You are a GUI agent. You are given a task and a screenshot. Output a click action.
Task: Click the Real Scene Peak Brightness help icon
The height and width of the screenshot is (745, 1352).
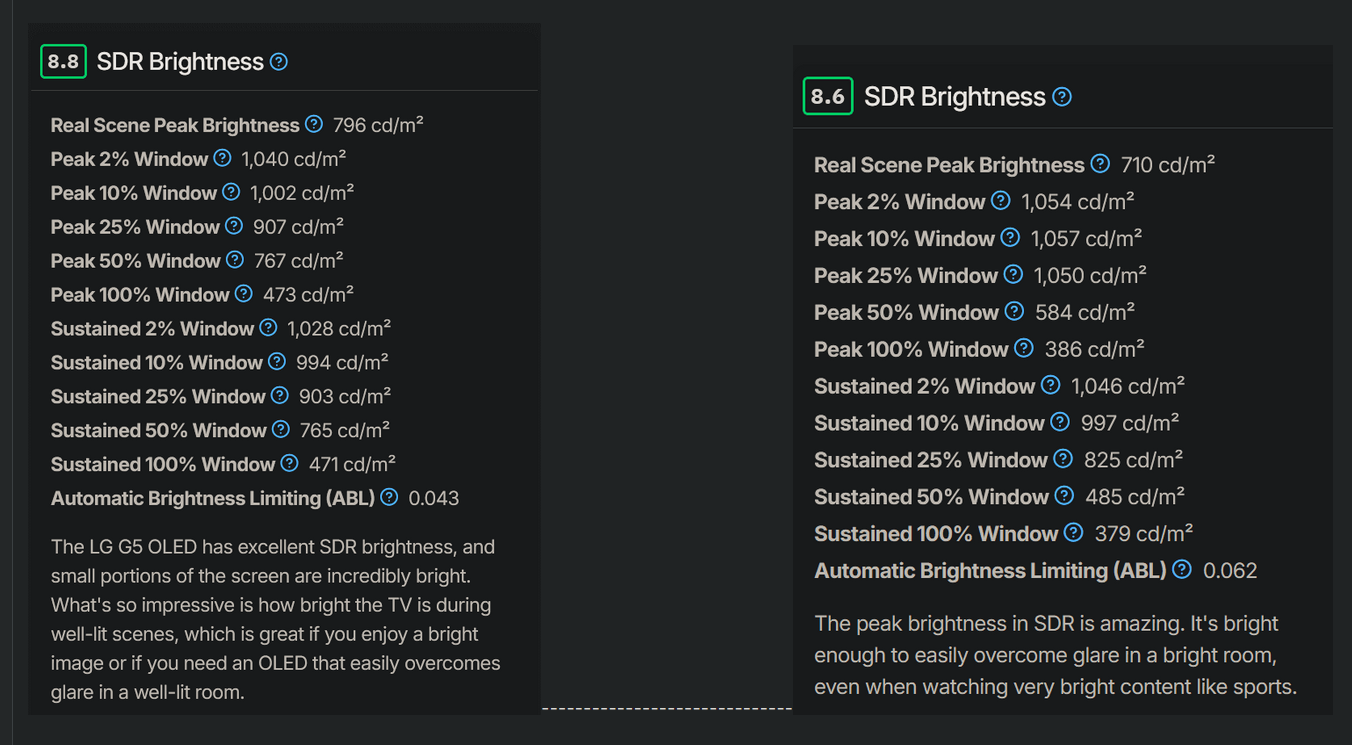pos(314,124)
